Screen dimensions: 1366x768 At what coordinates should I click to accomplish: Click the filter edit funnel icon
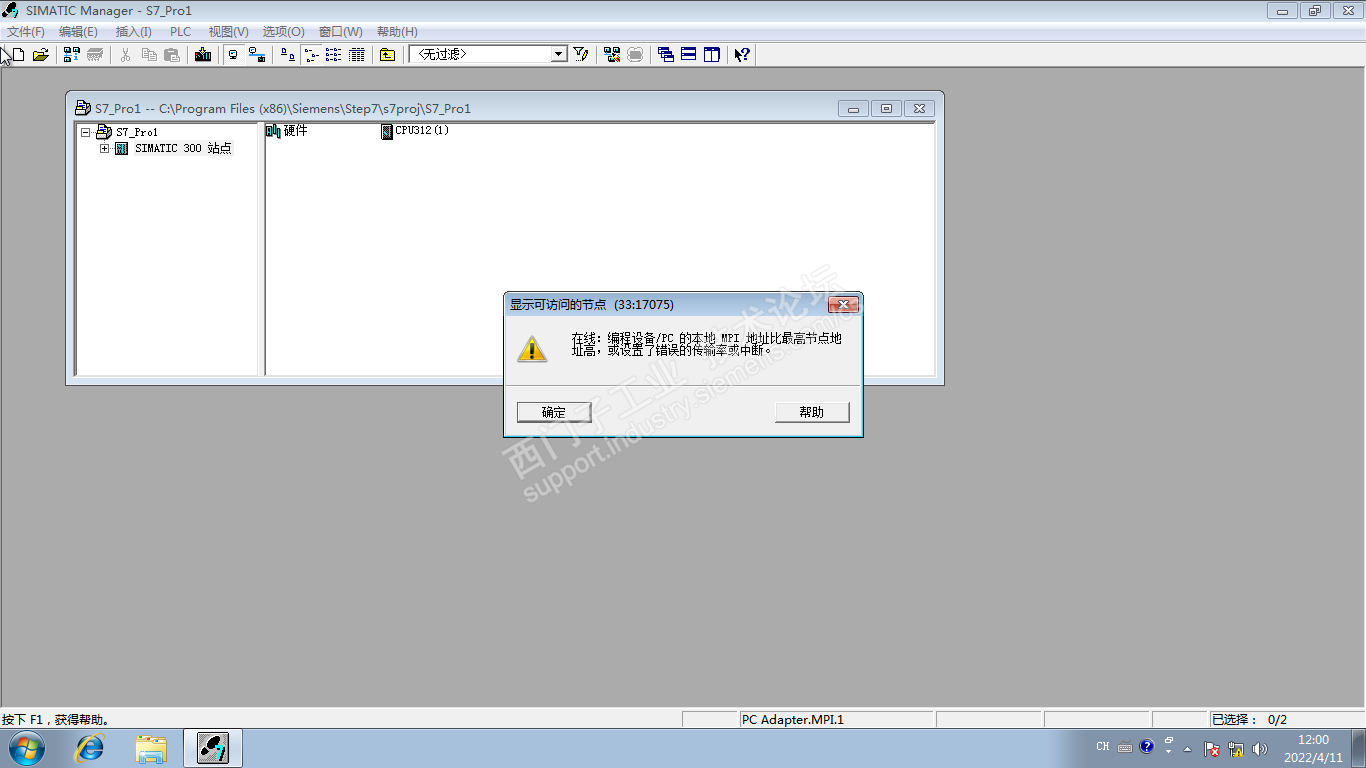click(x=580, y=54)
